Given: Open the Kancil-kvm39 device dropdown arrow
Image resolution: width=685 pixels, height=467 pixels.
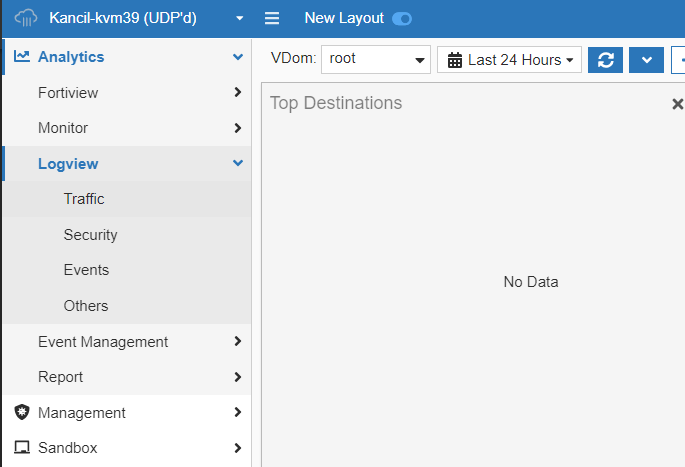Looking at the screenshot, I should (x=239, y=18).
